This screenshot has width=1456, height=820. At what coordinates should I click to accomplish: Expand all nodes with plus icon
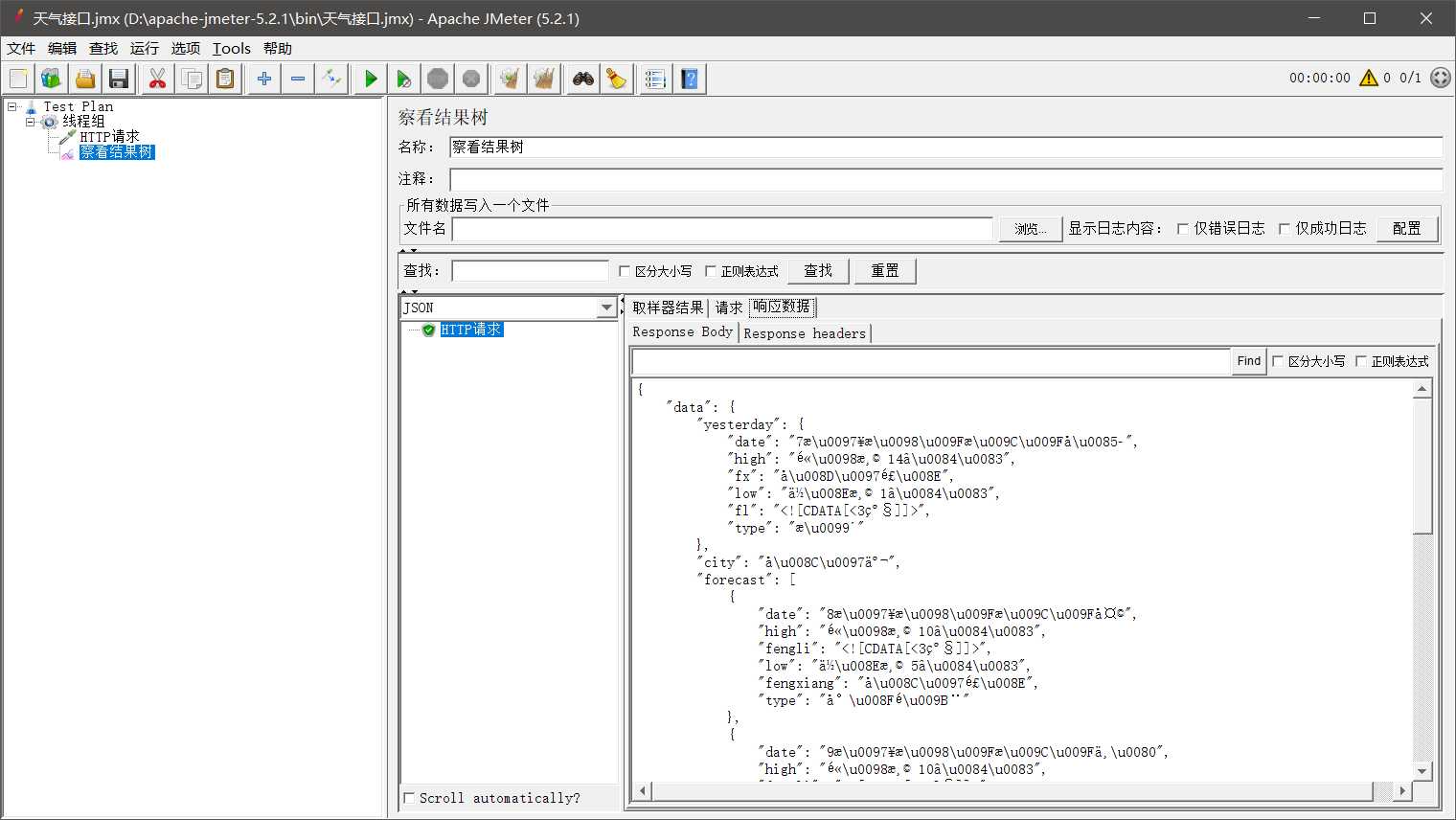coord(264,79)
